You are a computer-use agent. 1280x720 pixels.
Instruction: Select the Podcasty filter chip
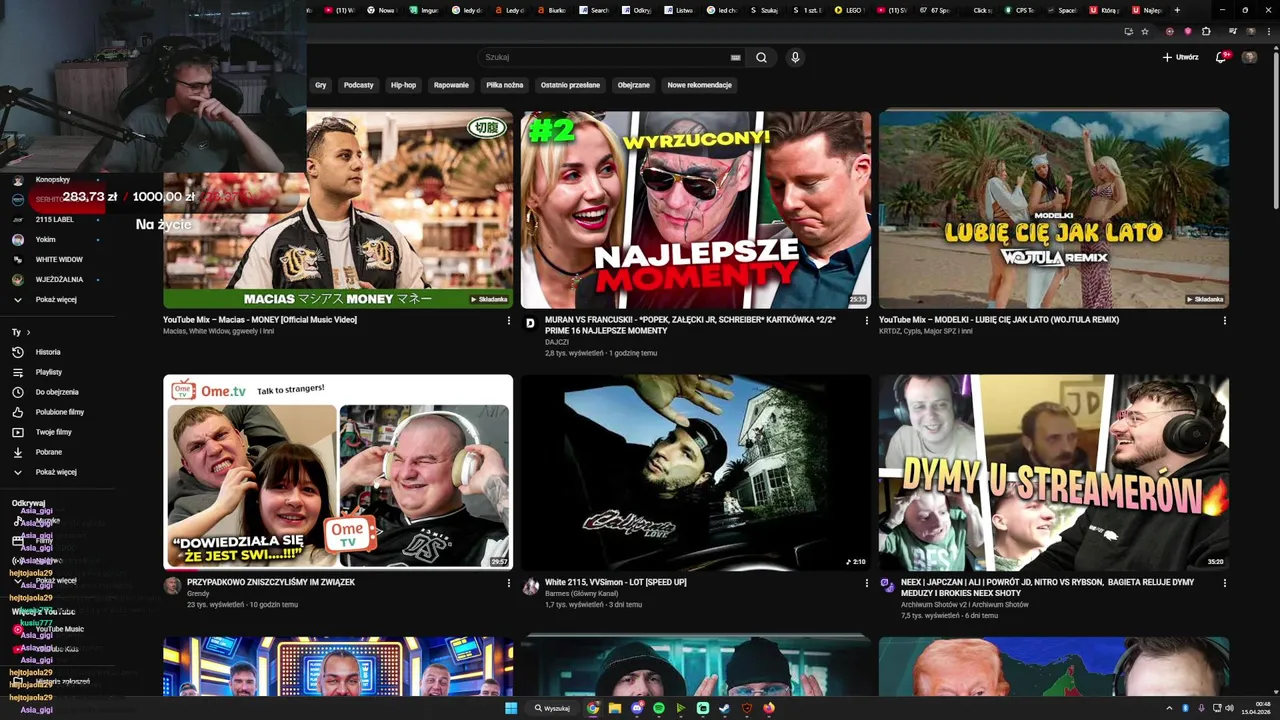coord(358,85)
